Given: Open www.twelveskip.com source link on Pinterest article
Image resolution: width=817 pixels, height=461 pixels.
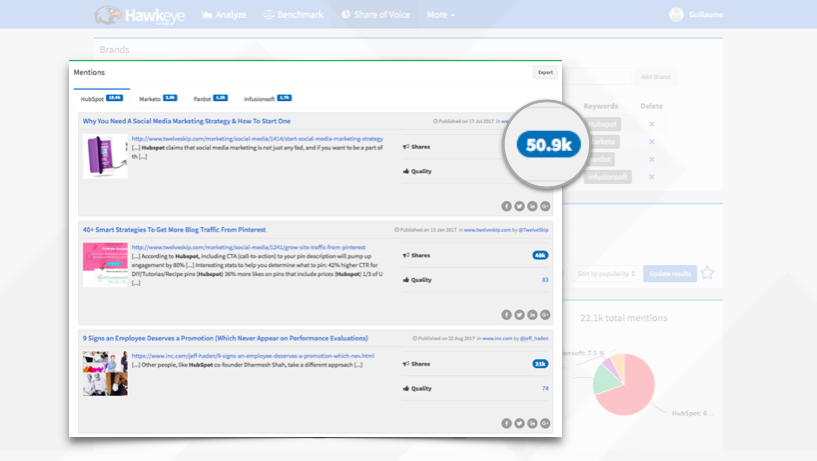Looking at the screenshot, I should pos(487,230).
